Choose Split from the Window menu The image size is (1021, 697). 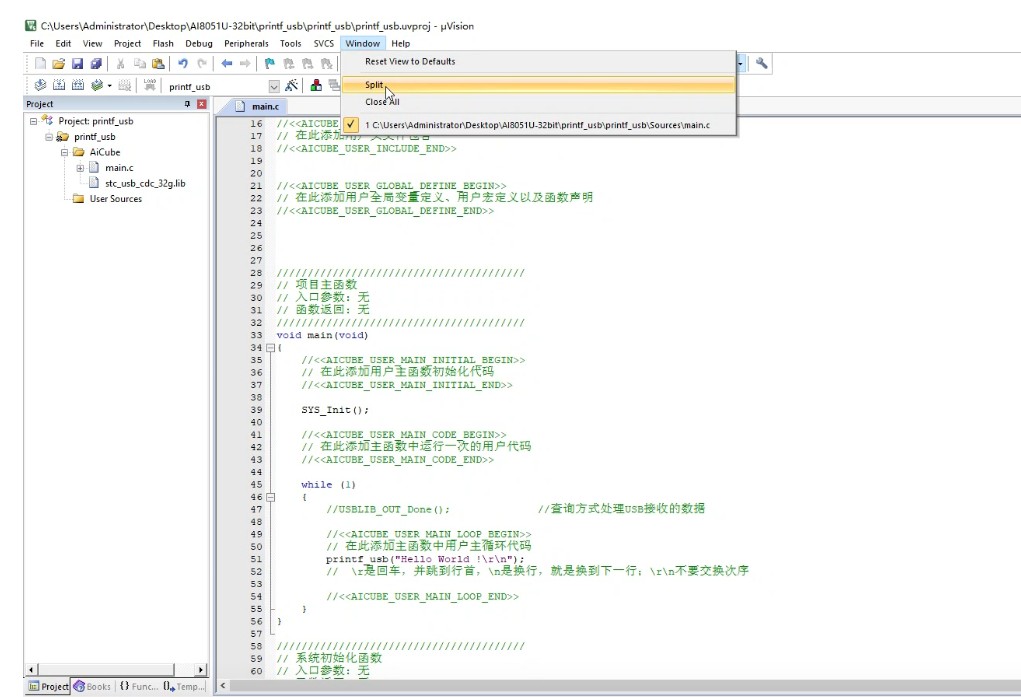[x=374, y=85]
